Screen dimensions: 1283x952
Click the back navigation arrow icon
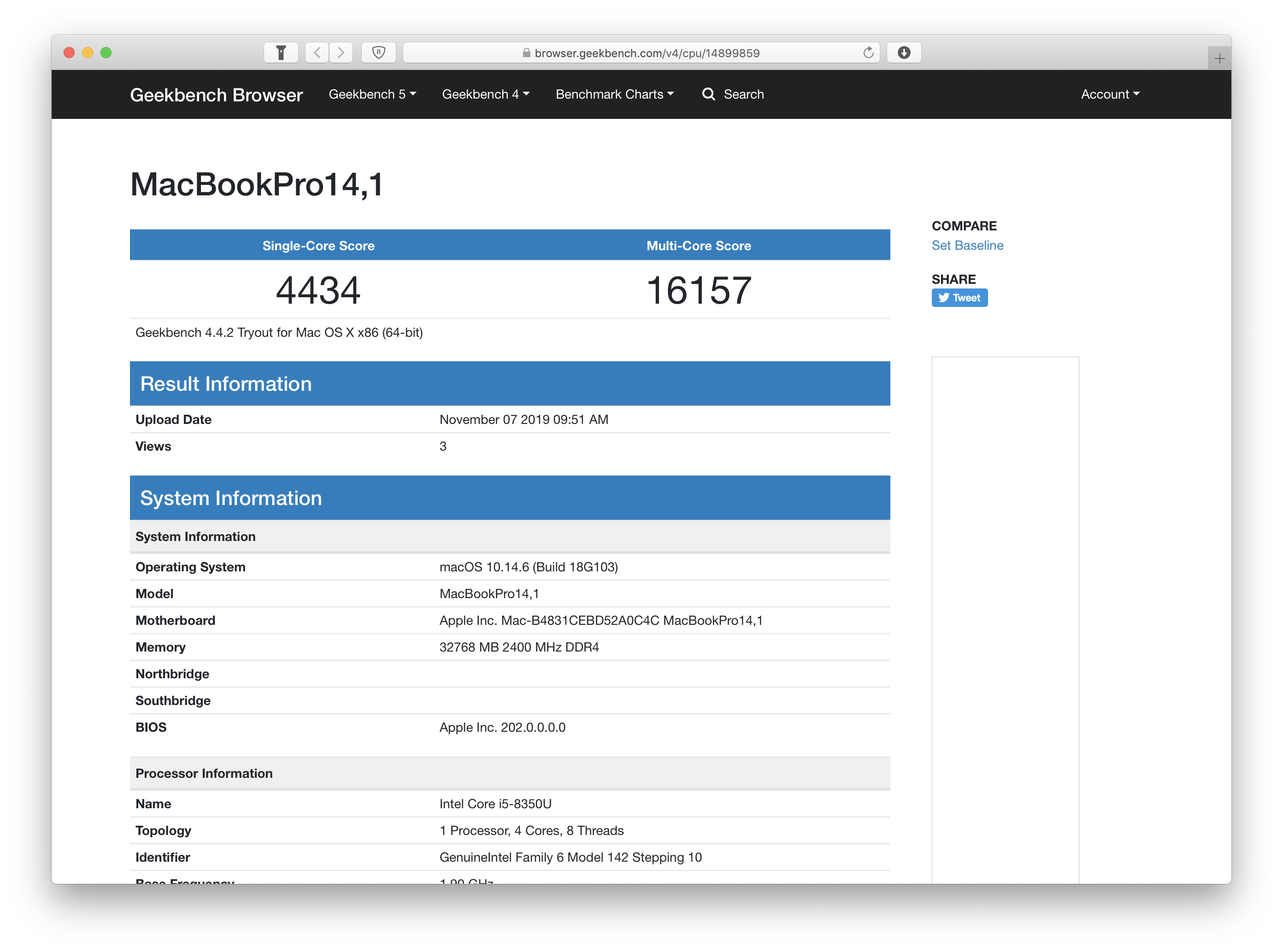tap(317, 52)
